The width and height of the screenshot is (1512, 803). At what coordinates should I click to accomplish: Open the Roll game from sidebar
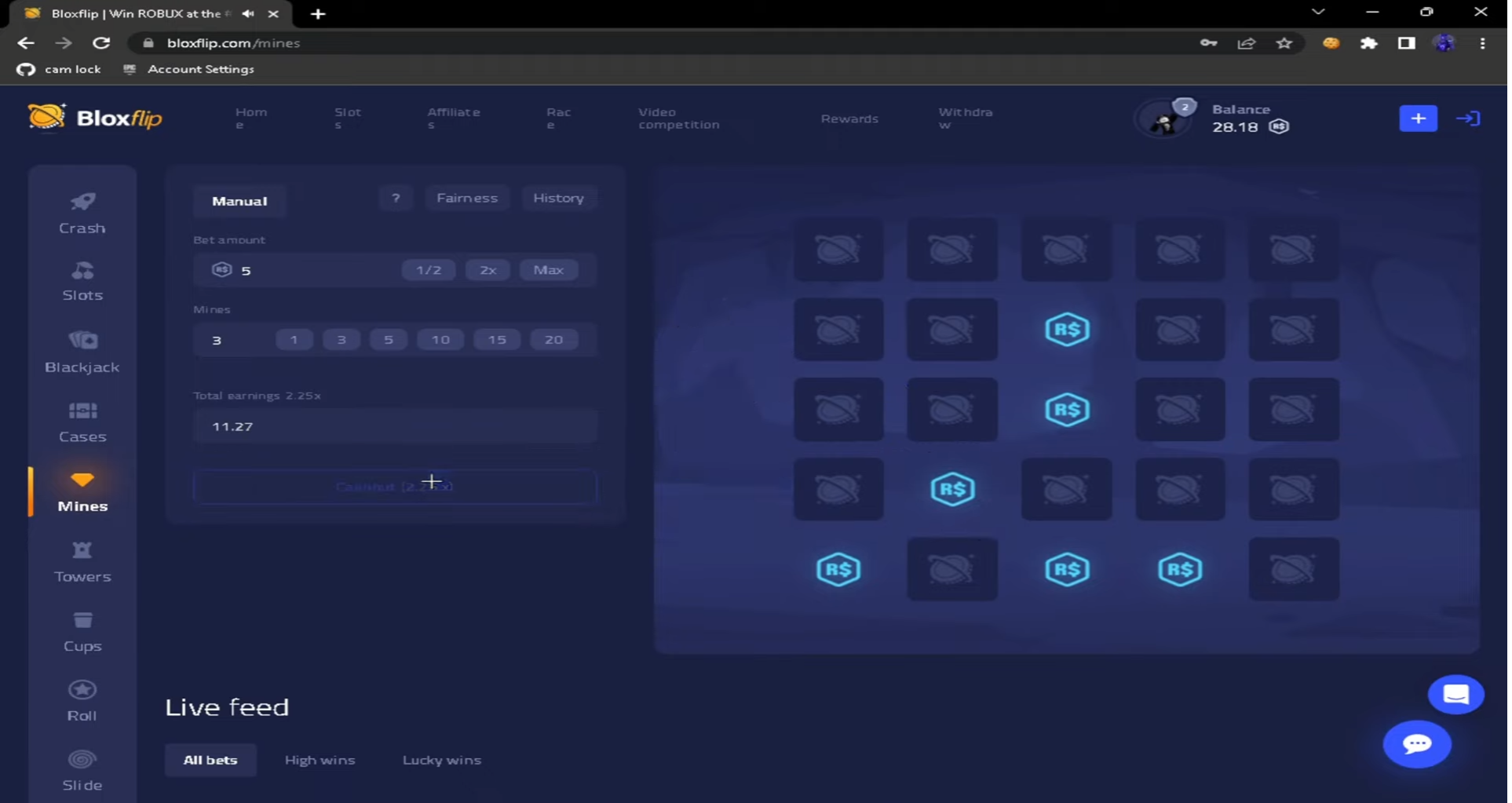pos(82,699)
